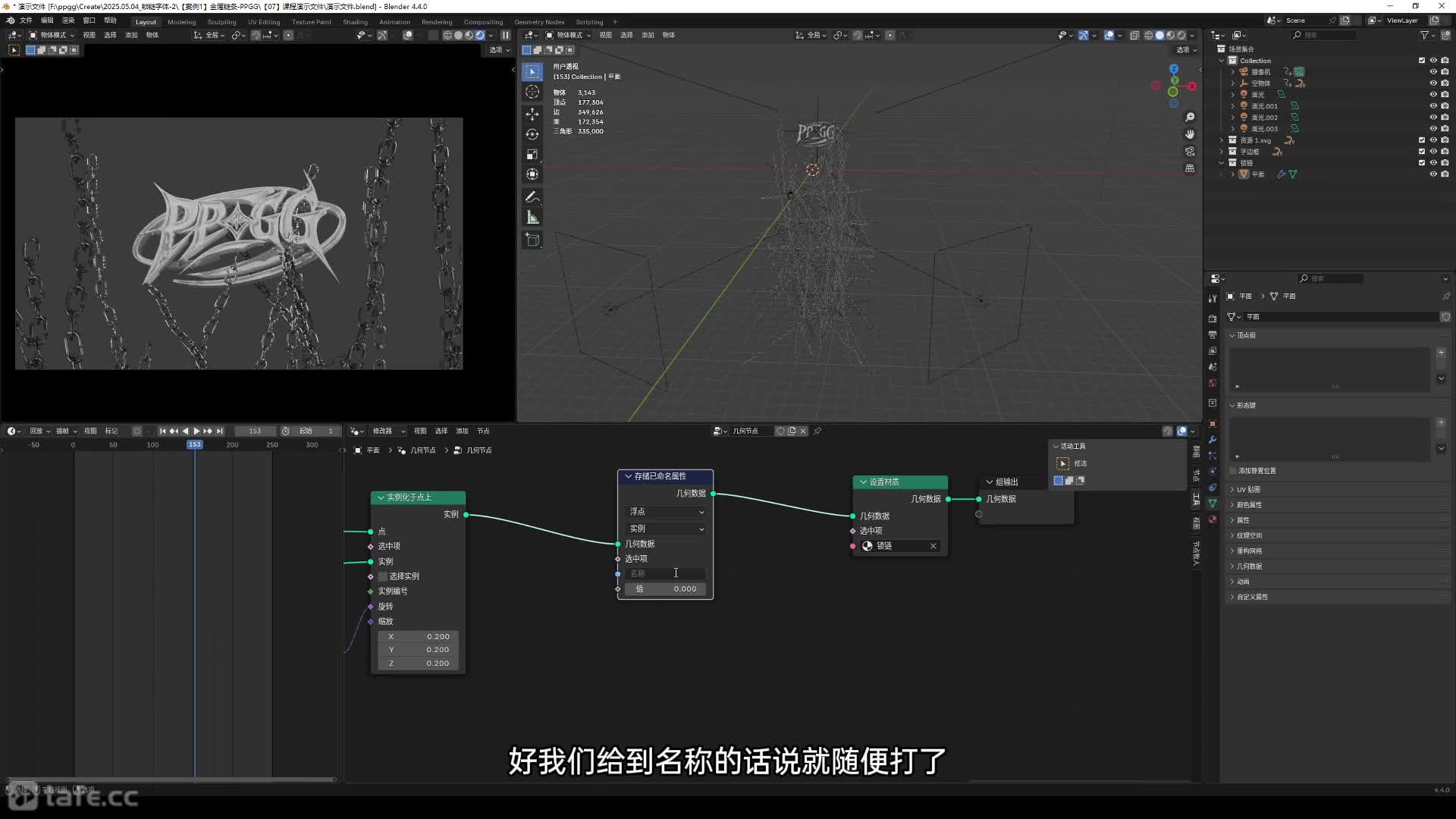Switch perspective/orthographic grid gizmo

tap(1190, 168)
